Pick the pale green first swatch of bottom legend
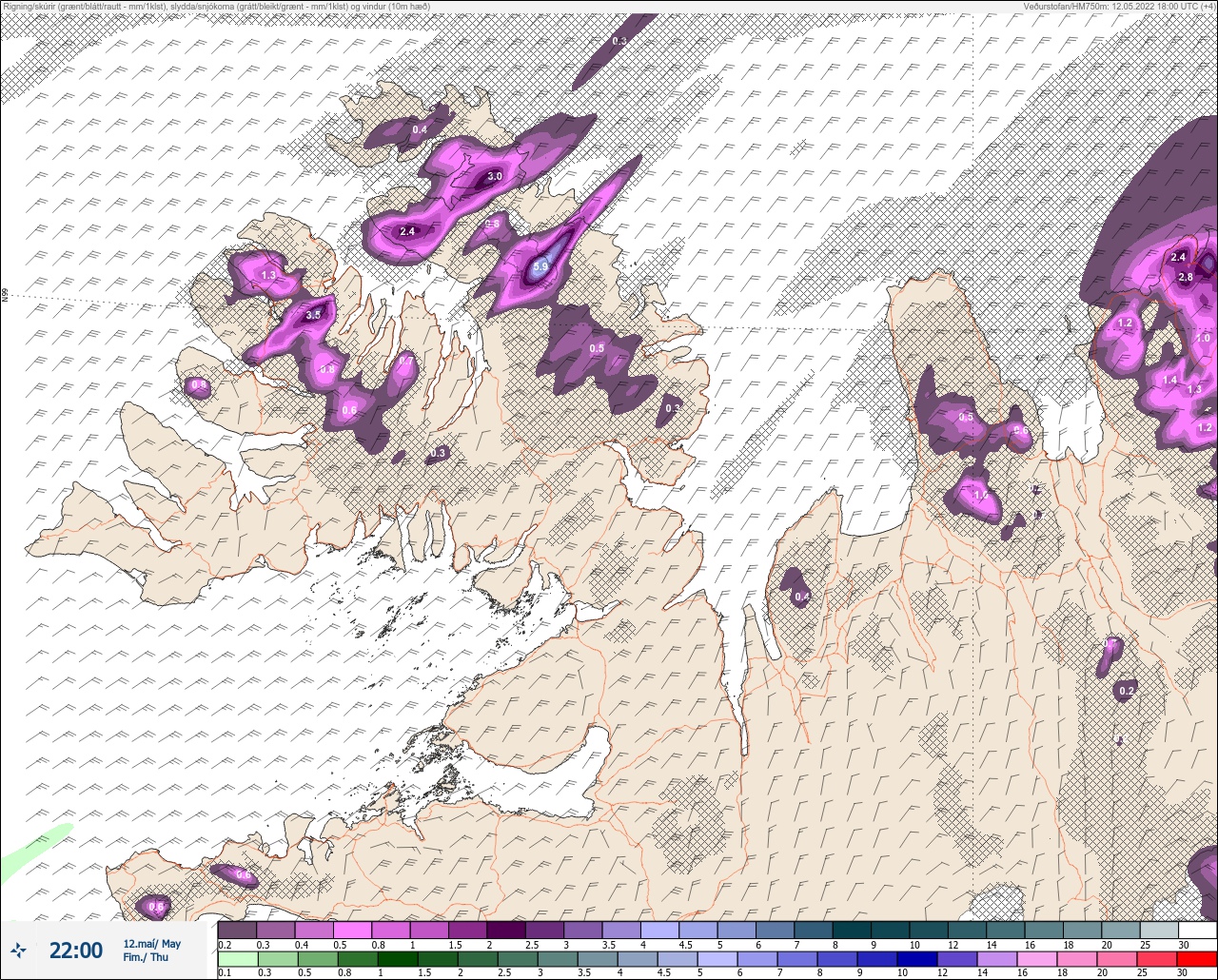The height and width of the screenshot is (980, 1218). (237, 959)
